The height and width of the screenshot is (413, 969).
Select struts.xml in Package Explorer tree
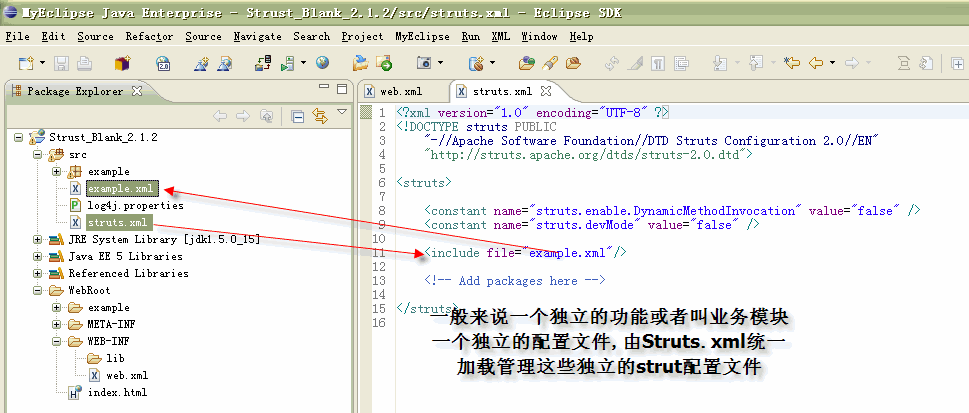coord(119,223)
